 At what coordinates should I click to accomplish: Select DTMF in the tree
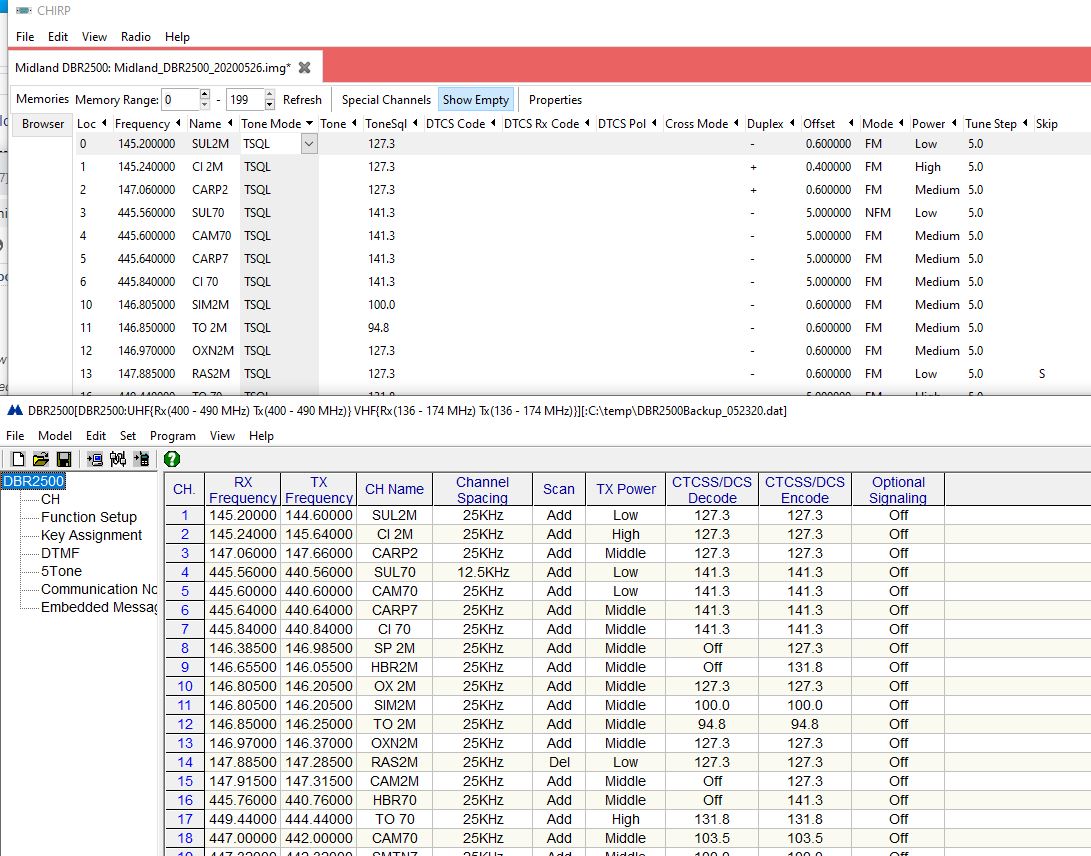point(60,553)
